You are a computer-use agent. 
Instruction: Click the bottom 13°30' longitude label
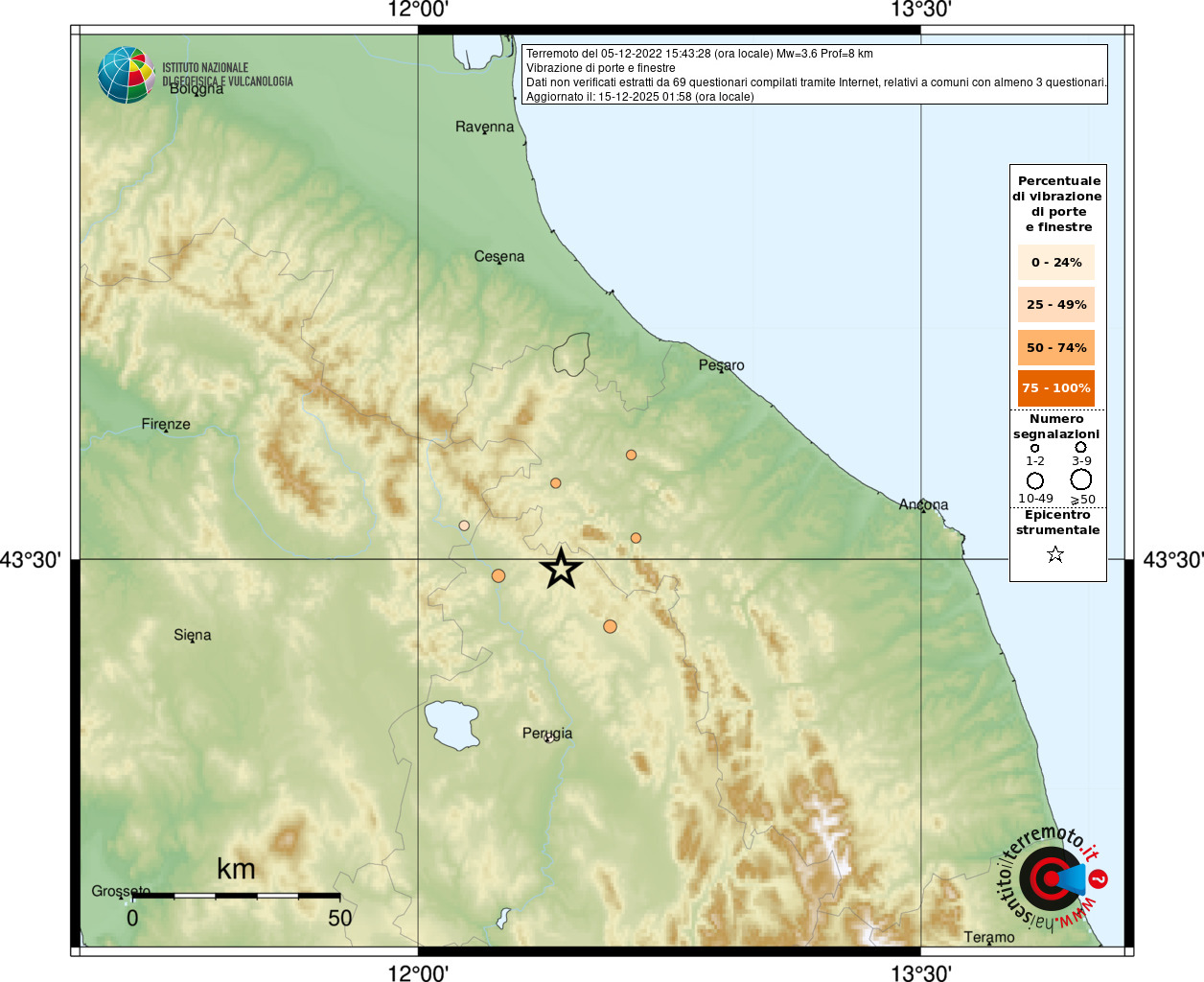[920, 972]
